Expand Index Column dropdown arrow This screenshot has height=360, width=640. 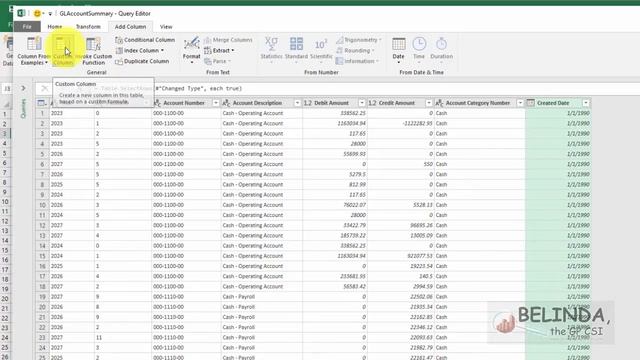pyautogui.click(x=162, y=51)
